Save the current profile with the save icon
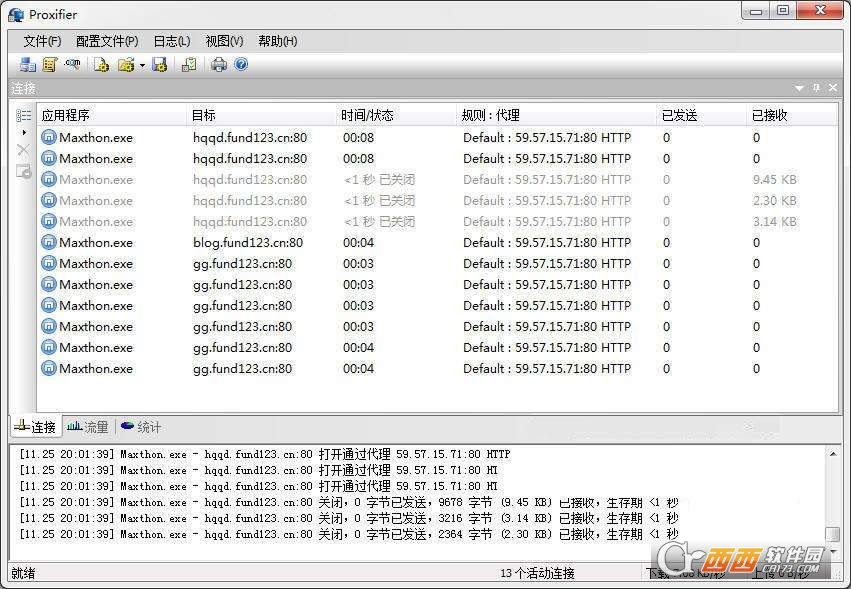851x589 pixels. (x=160, y=64)
